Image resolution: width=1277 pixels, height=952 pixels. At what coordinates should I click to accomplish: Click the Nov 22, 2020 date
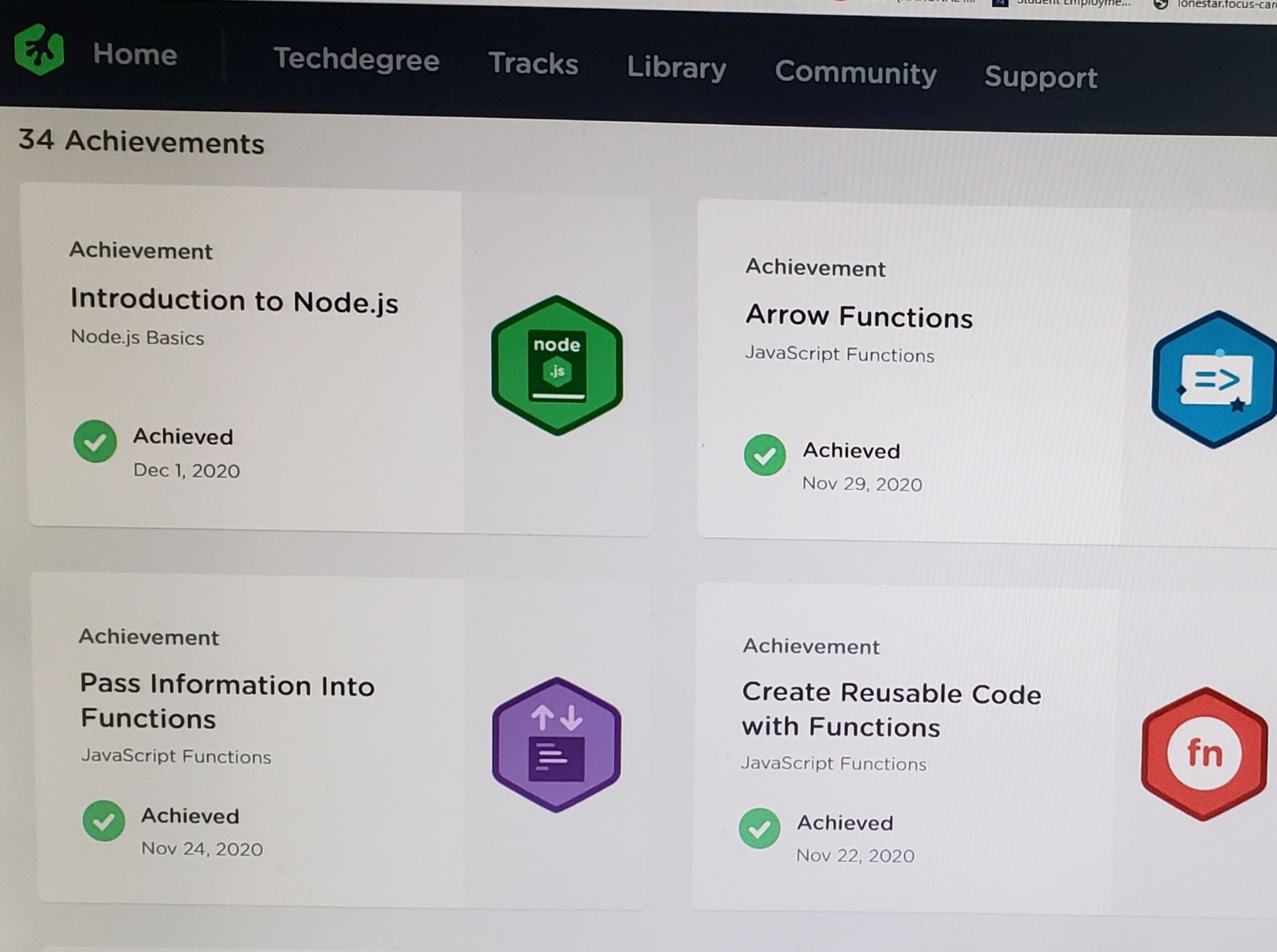(x=855, y=855)
